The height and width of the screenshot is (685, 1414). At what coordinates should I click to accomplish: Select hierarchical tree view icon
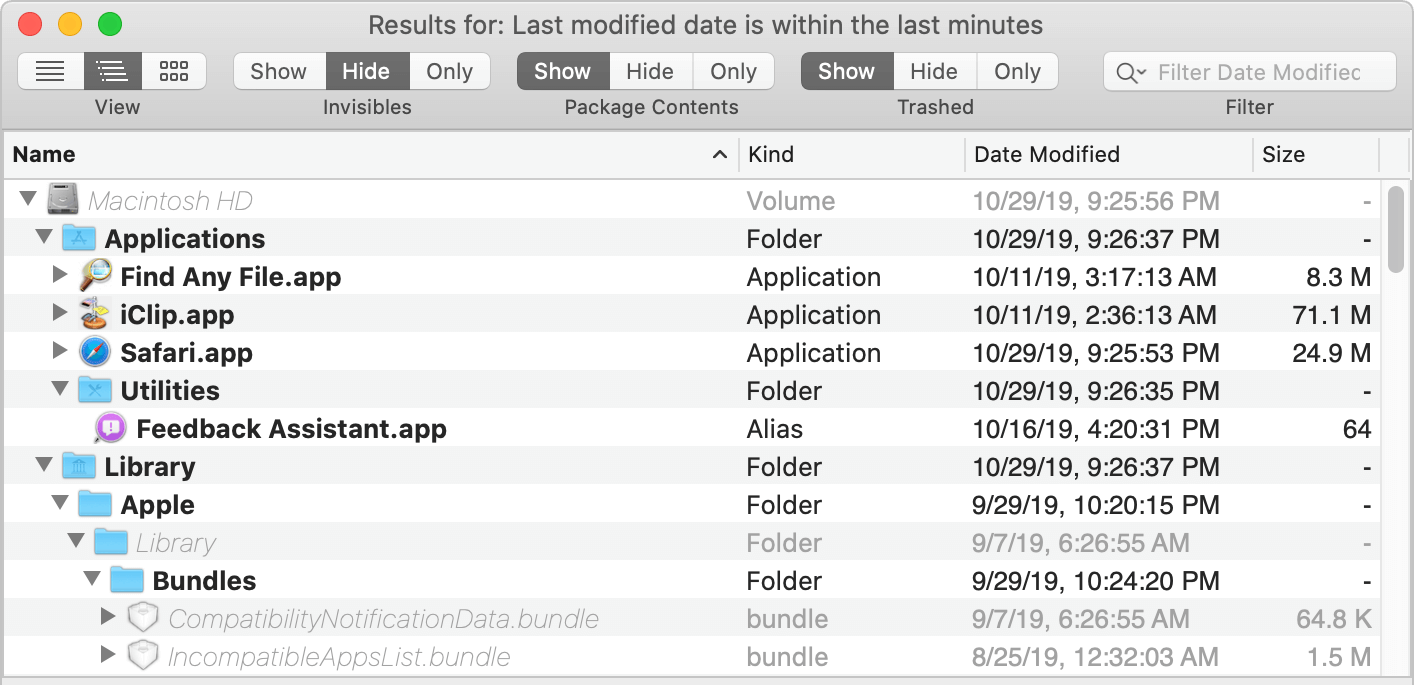112,71
